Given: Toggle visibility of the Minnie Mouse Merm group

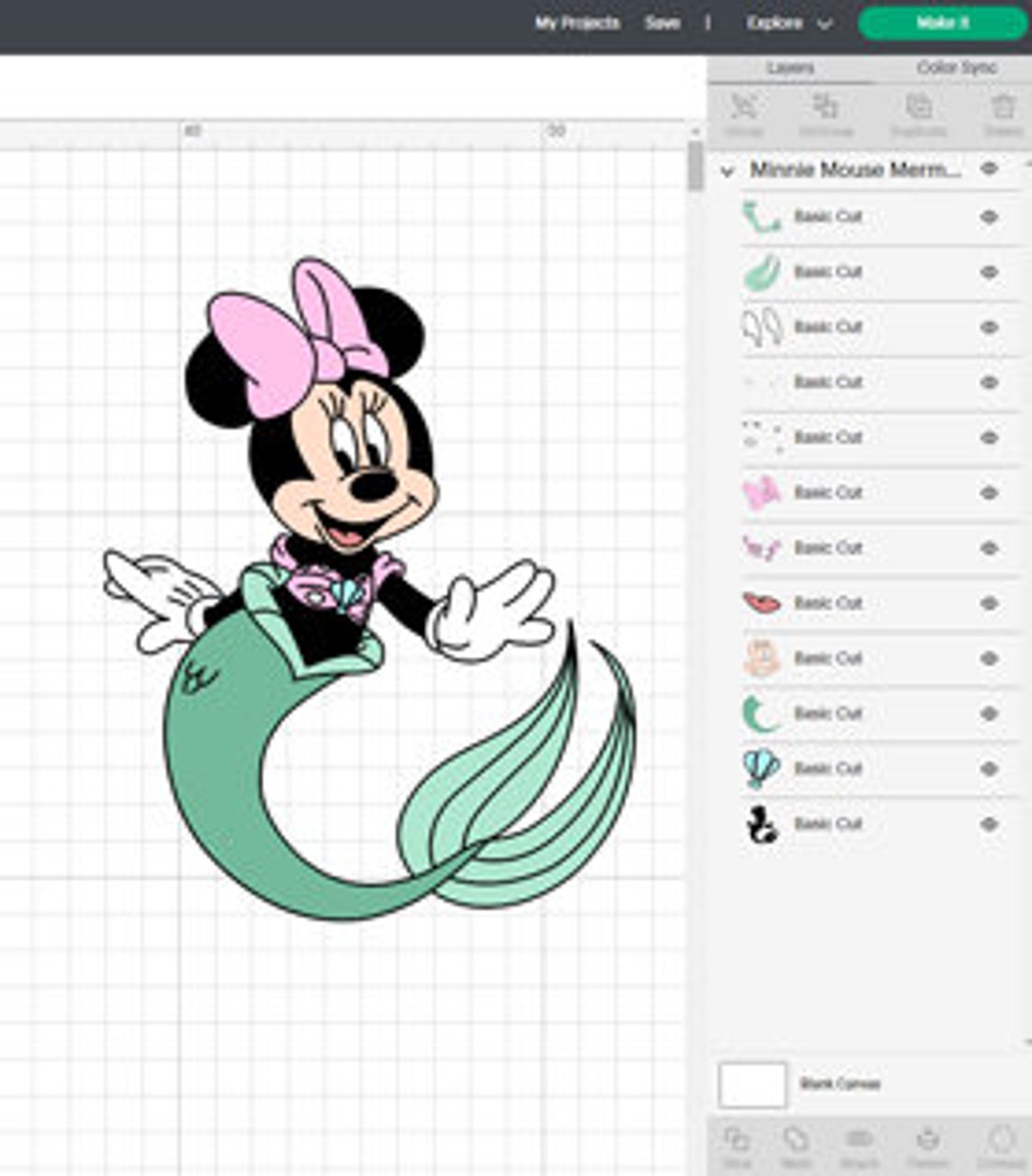Looking at the screenshot, I should 989,169.
